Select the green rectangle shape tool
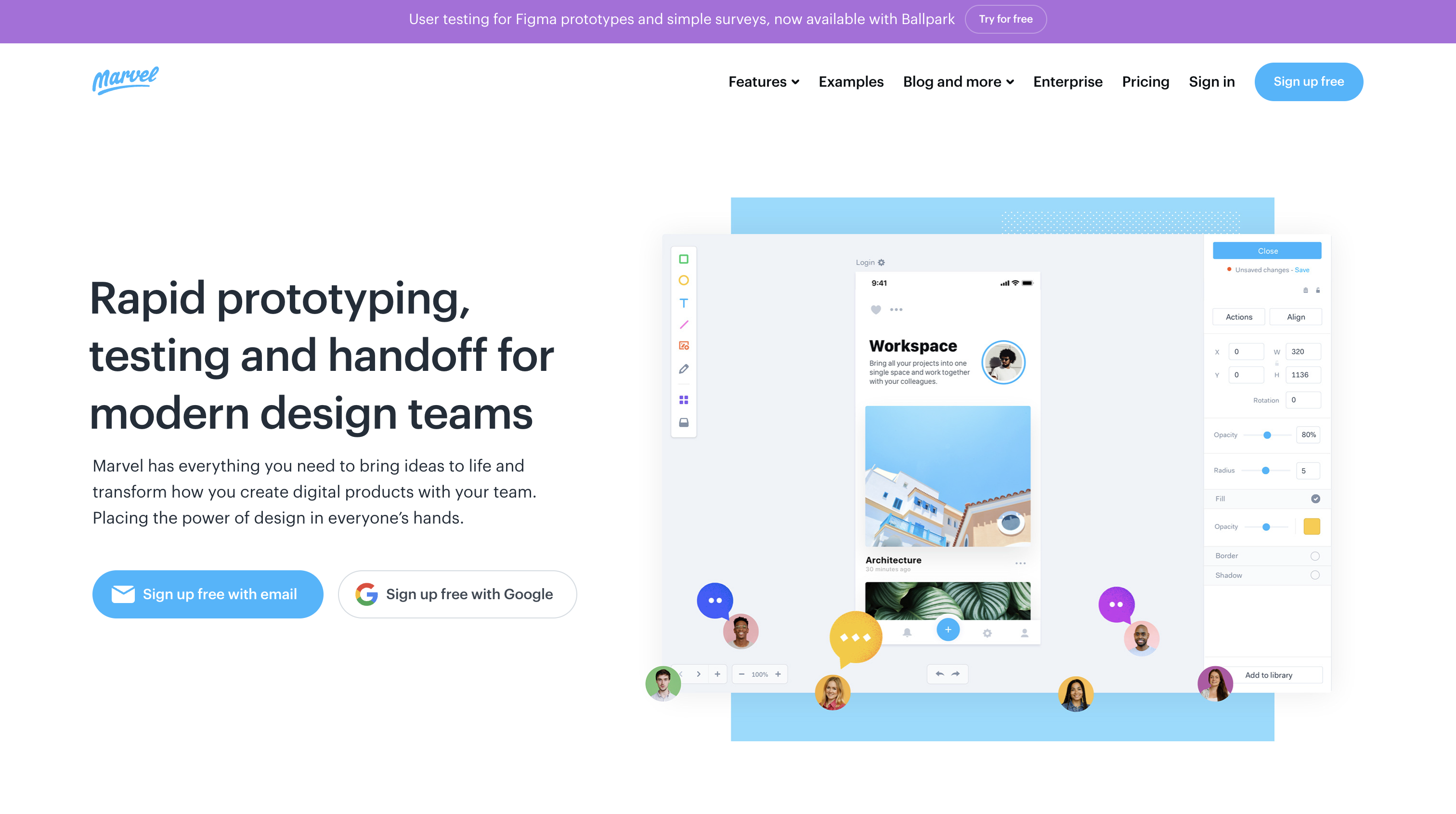This screenshot has height=814, width=1456. [683, 259]
